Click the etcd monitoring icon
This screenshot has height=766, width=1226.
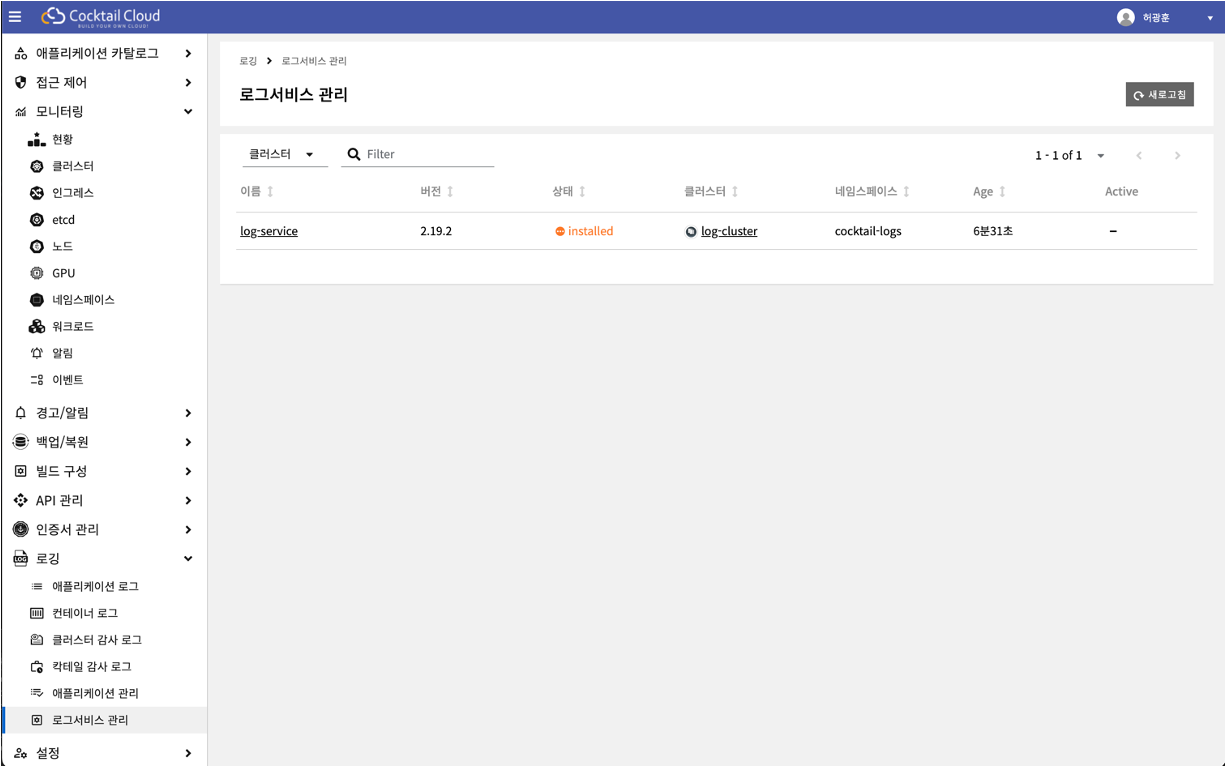tap(37, 220)
